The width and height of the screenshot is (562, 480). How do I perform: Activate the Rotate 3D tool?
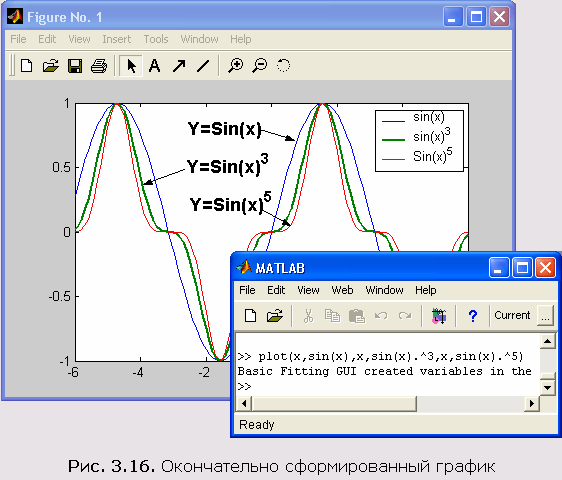pos(283,66)
